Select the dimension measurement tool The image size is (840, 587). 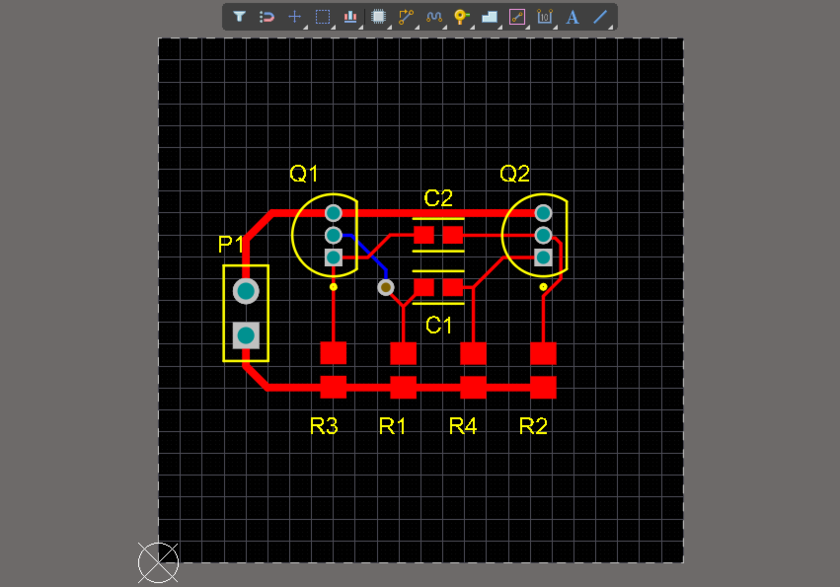tap(545, 16)
